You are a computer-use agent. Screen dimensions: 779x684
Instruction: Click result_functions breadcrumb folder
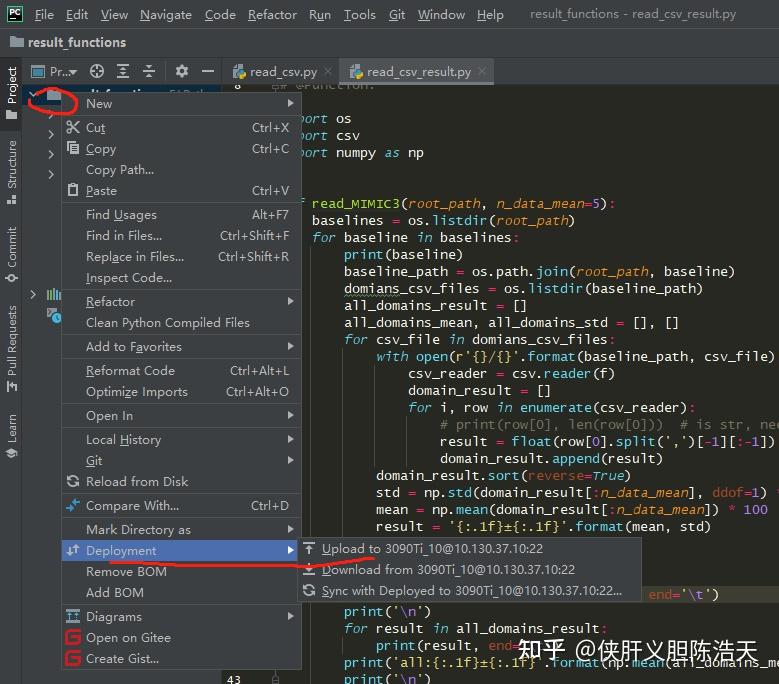click(x=68, y=42)
